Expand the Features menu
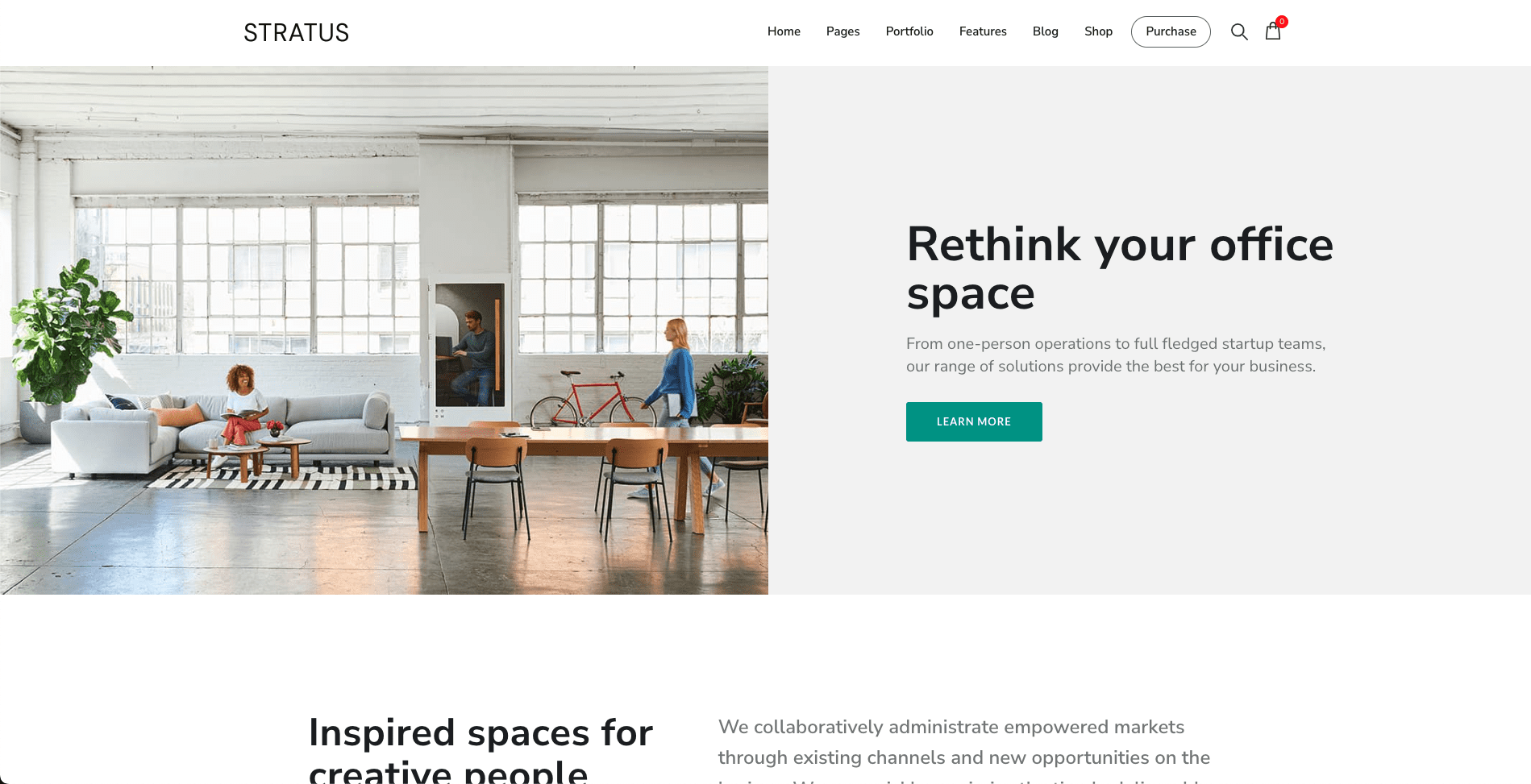The image size is (1531, 784). coord(983,31)
